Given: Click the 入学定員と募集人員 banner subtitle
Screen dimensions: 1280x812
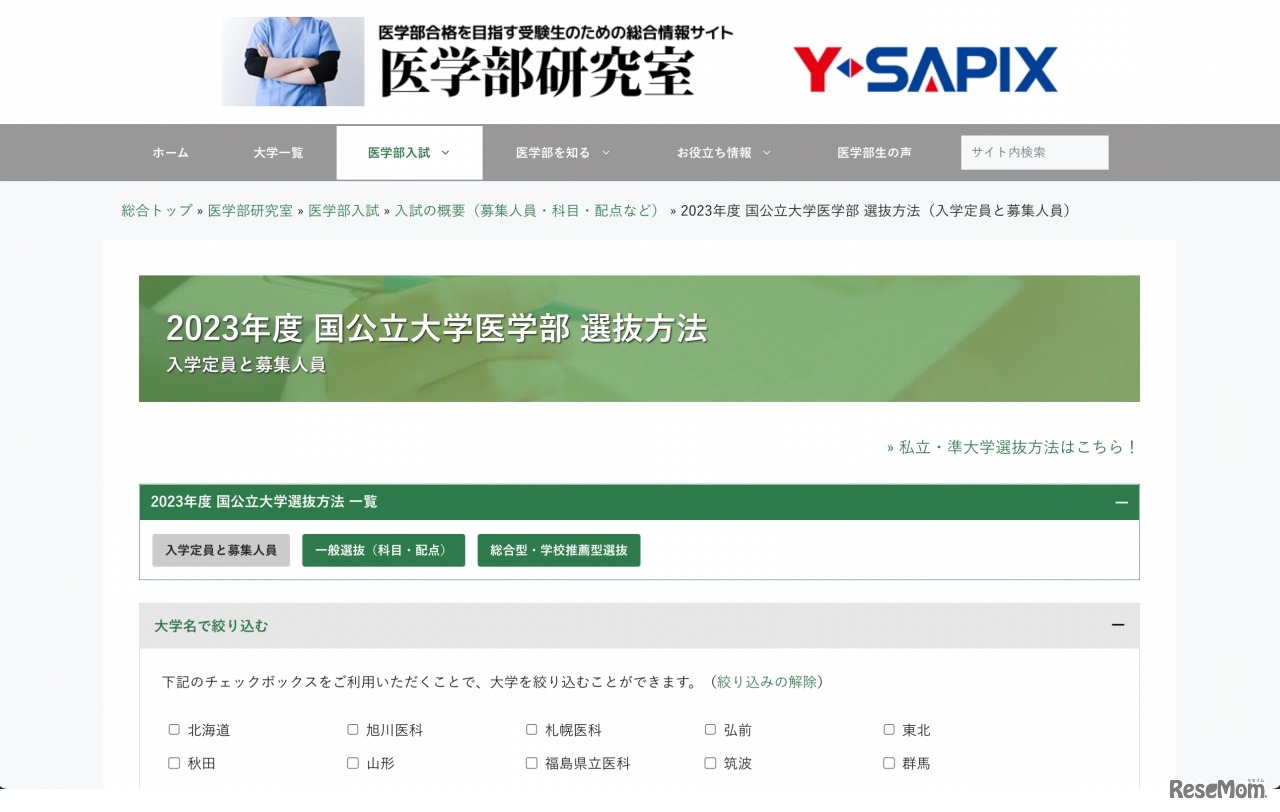Looking at the screenshot, I should point(246,365).
